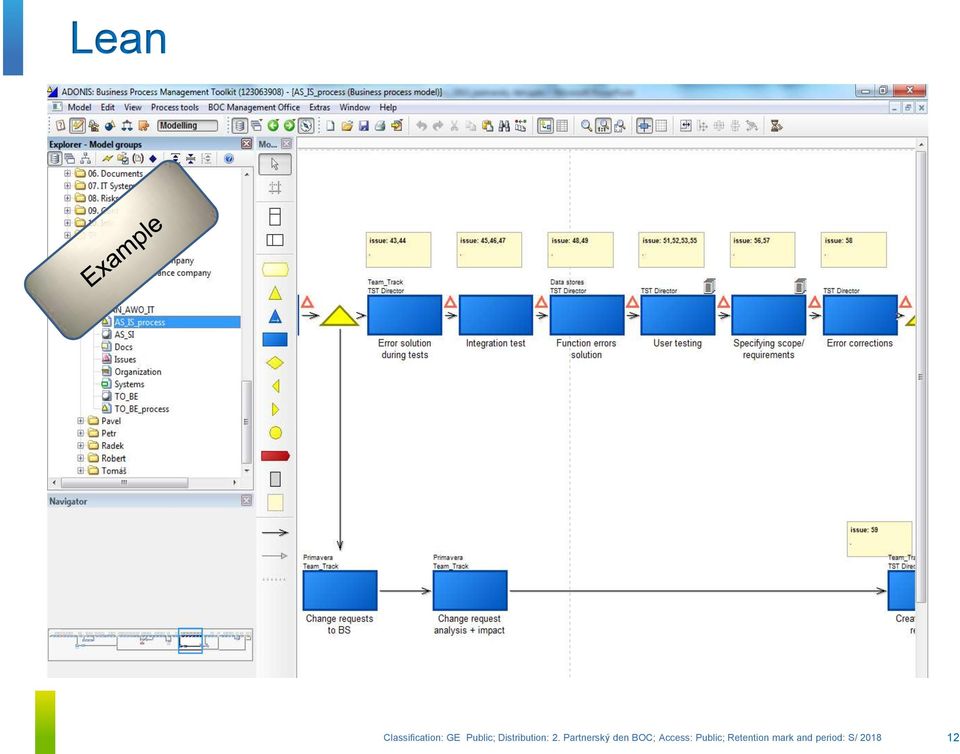Click the Undo arrow icon
The width and height of the screenshot is (960, 754).
pyautogui.click(x=421, y=126)
